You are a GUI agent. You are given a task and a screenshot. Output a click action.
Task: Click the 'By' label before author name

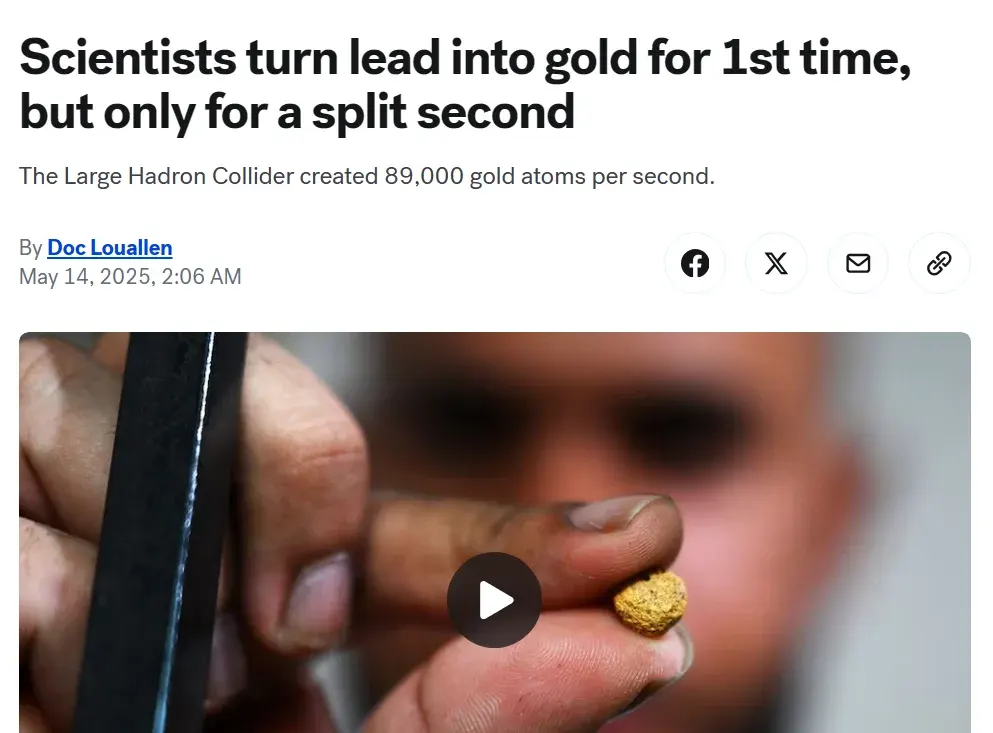(x=30, y=248)
